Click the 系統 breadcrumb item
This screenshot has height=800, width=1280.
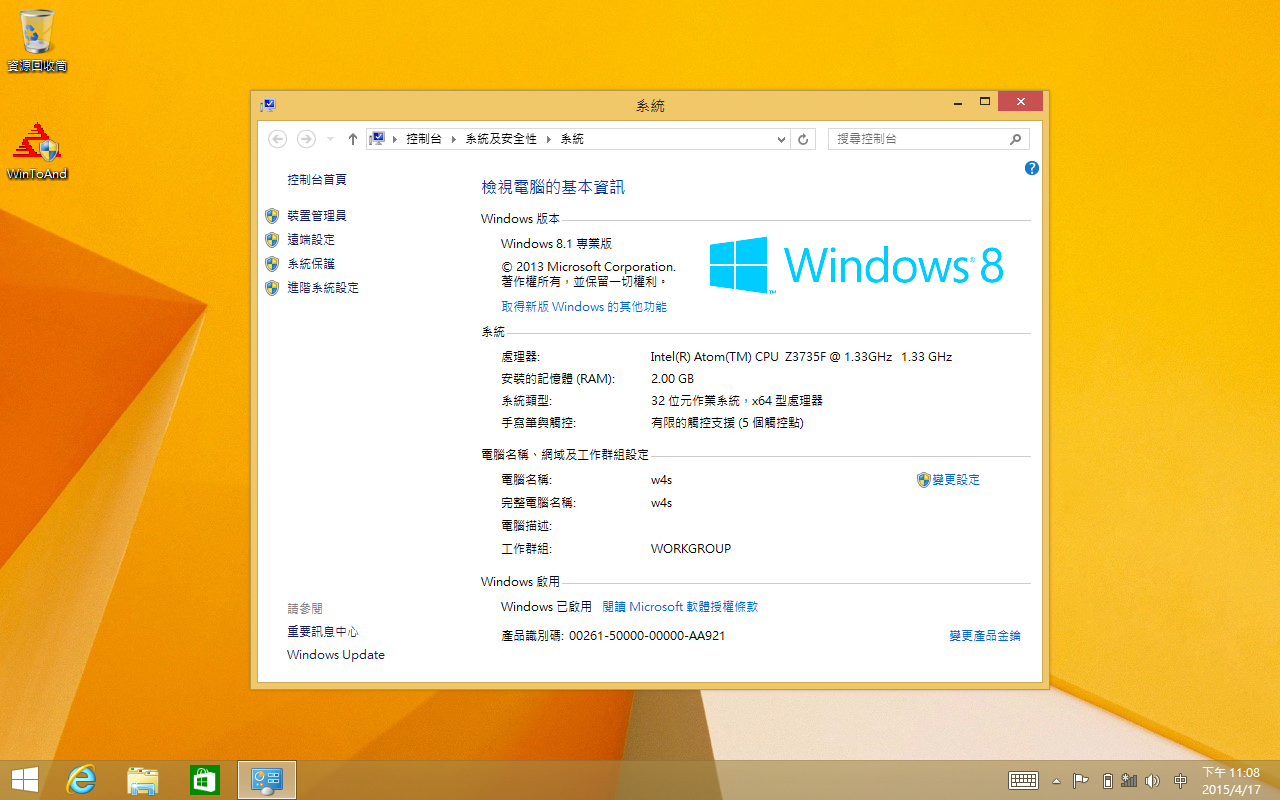coord(572,139)
